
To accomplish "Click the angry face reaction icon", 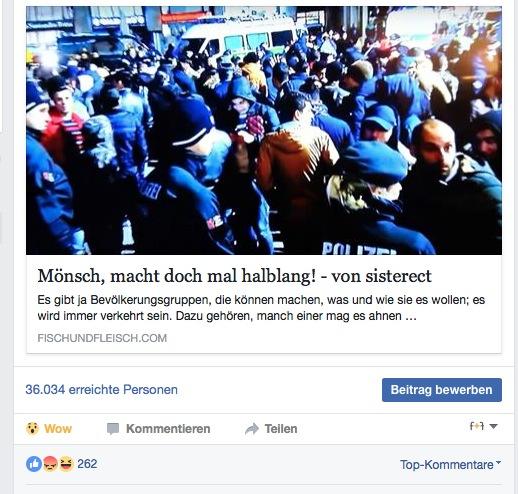I will [50, 464].
